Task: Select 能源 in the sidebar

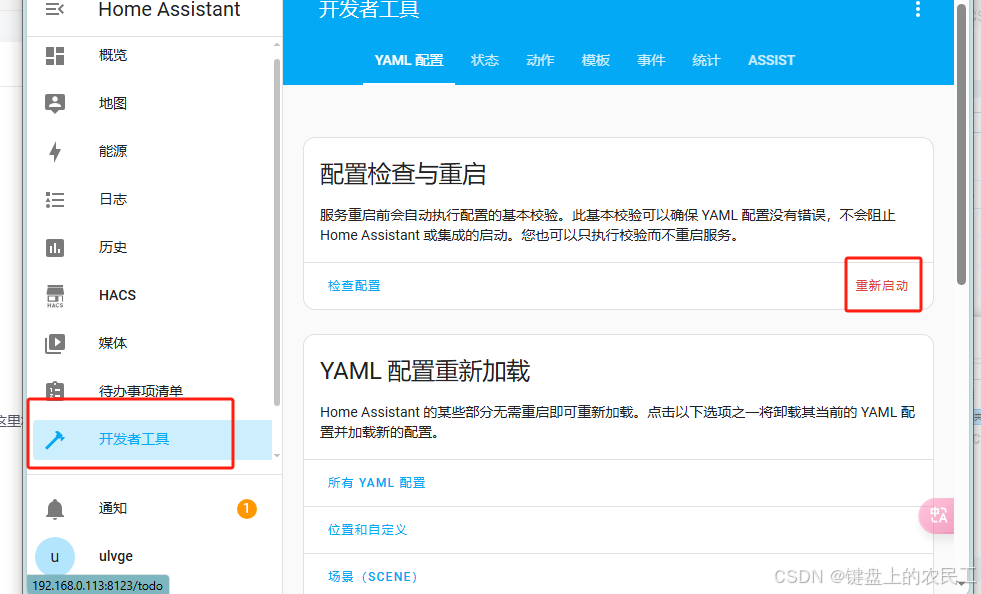Action: click(x=113, y=151)
